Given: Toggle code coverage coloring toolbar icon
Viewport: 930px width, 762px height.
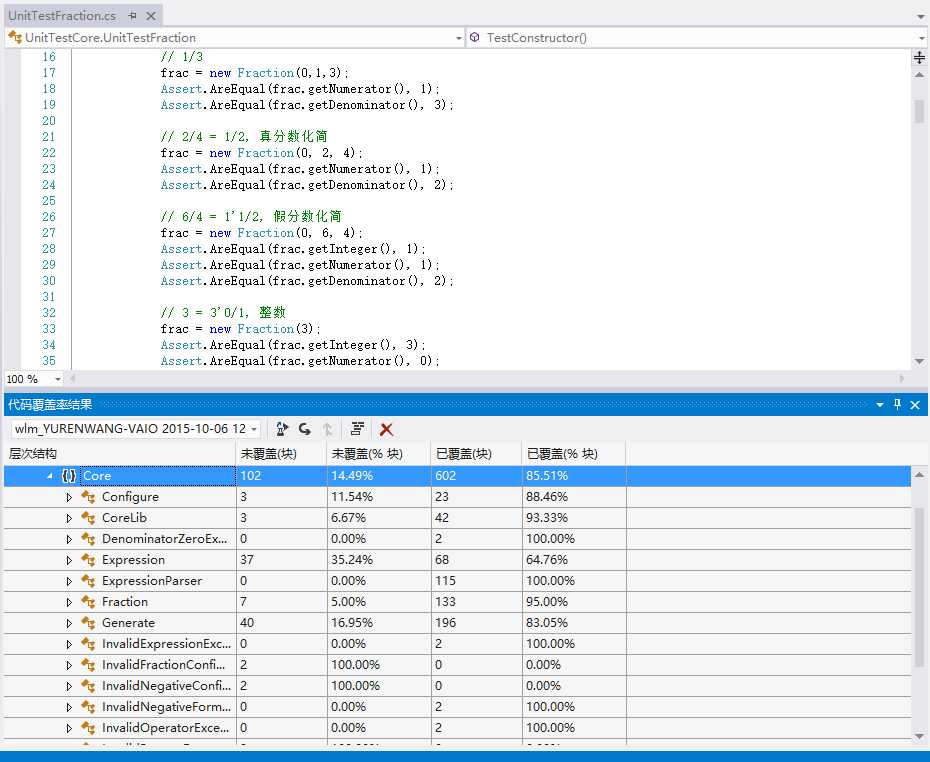Looking at the screenshot, I should tap(357, 429).
